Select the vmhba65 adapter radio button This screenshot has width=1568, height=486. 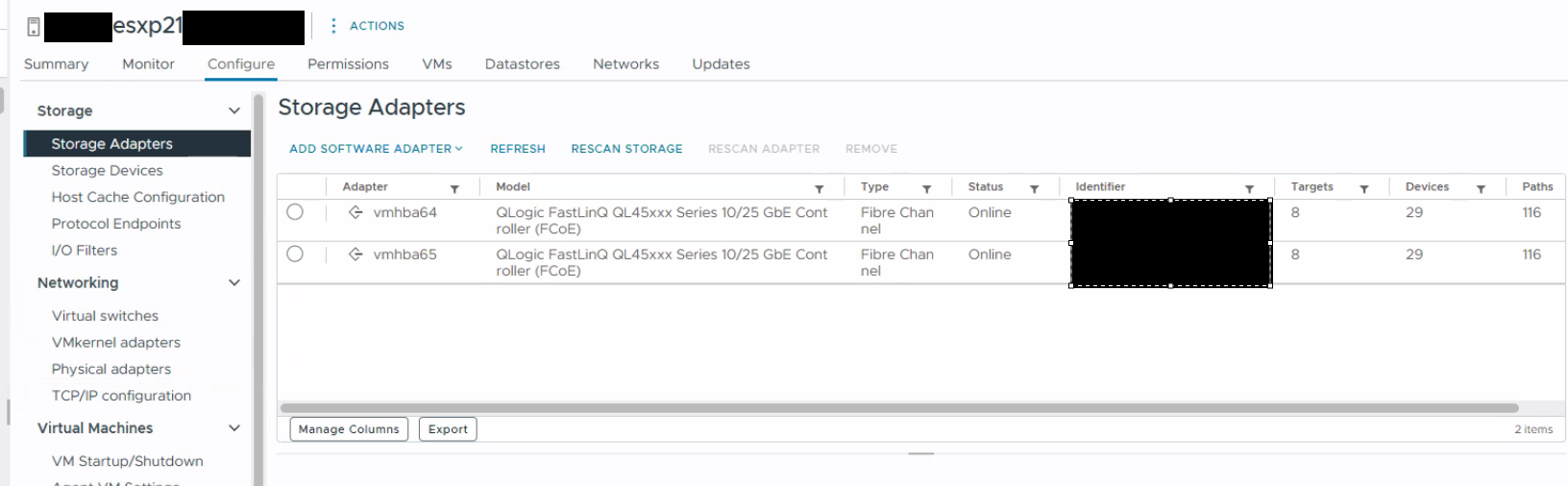pos(295,255)
